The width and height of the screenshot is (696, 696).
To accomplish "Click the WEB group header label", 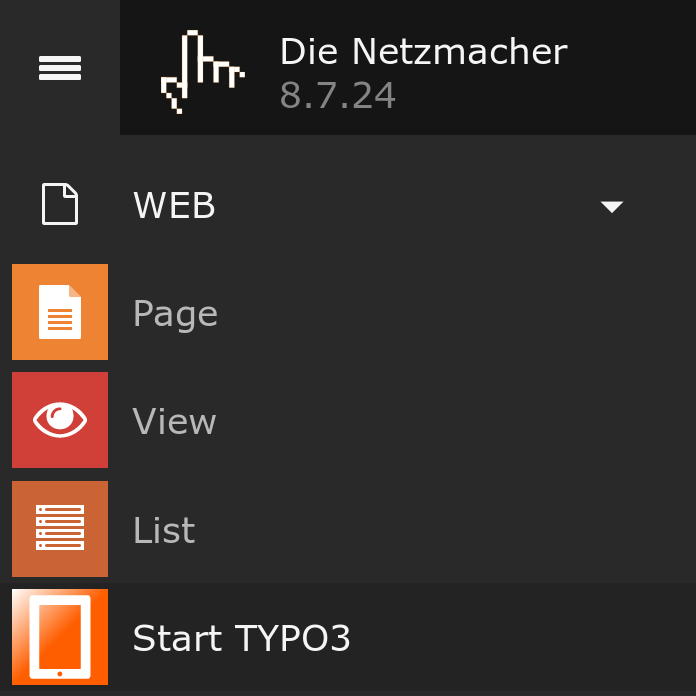I will point(174,205).
